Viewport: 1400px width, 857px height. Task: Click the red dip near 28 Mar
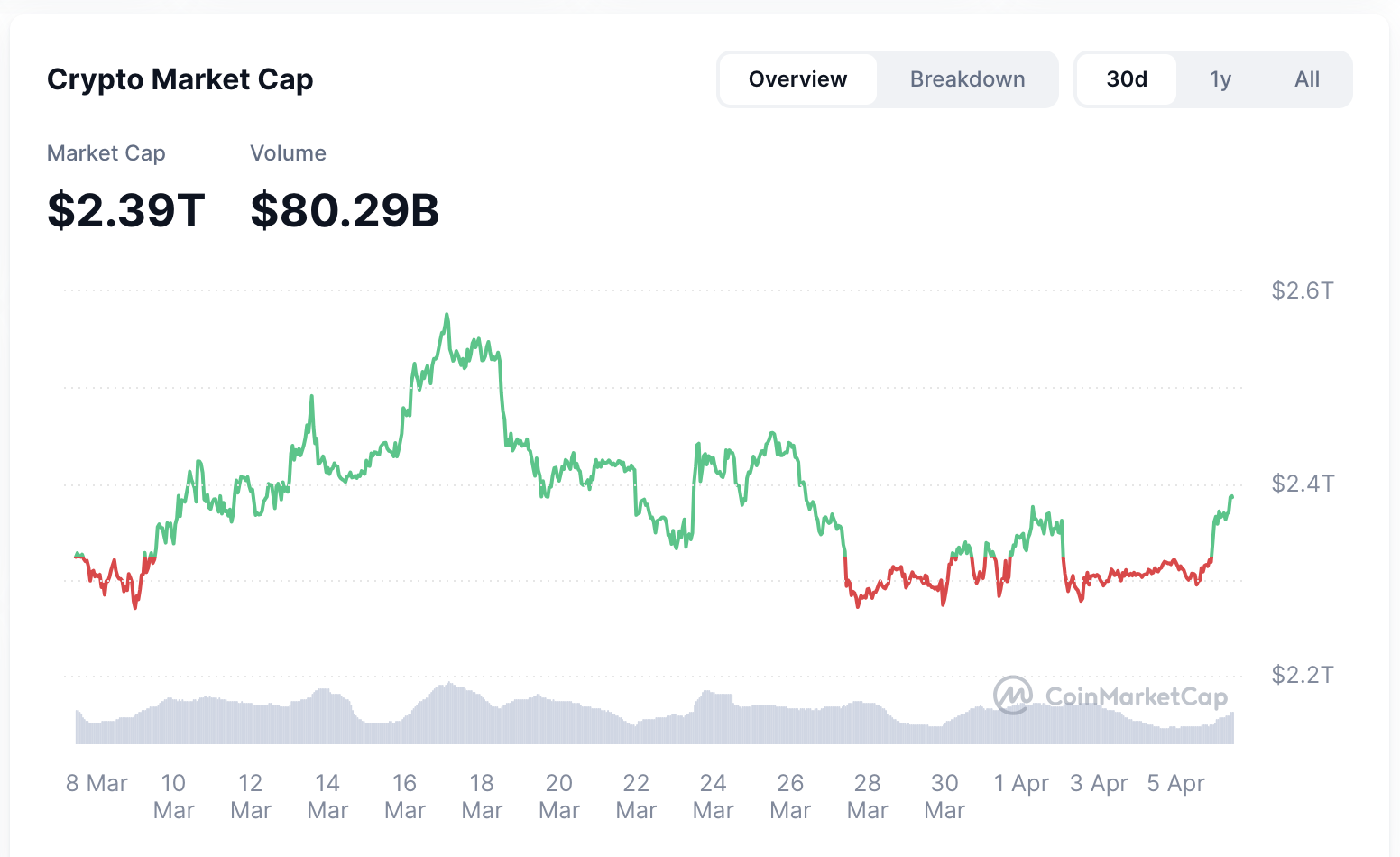pyautogui.click(x=857, y=604)
